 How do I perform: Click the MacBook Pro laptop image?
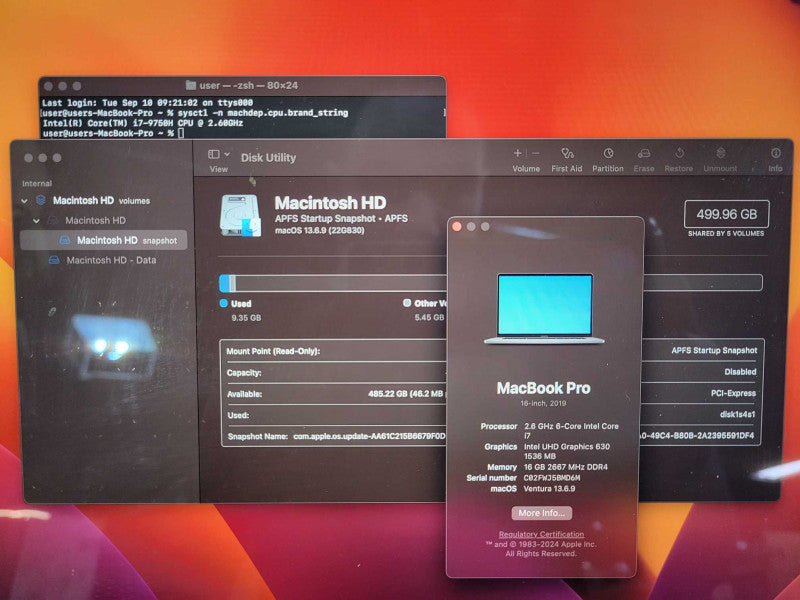tap(544, 309)
